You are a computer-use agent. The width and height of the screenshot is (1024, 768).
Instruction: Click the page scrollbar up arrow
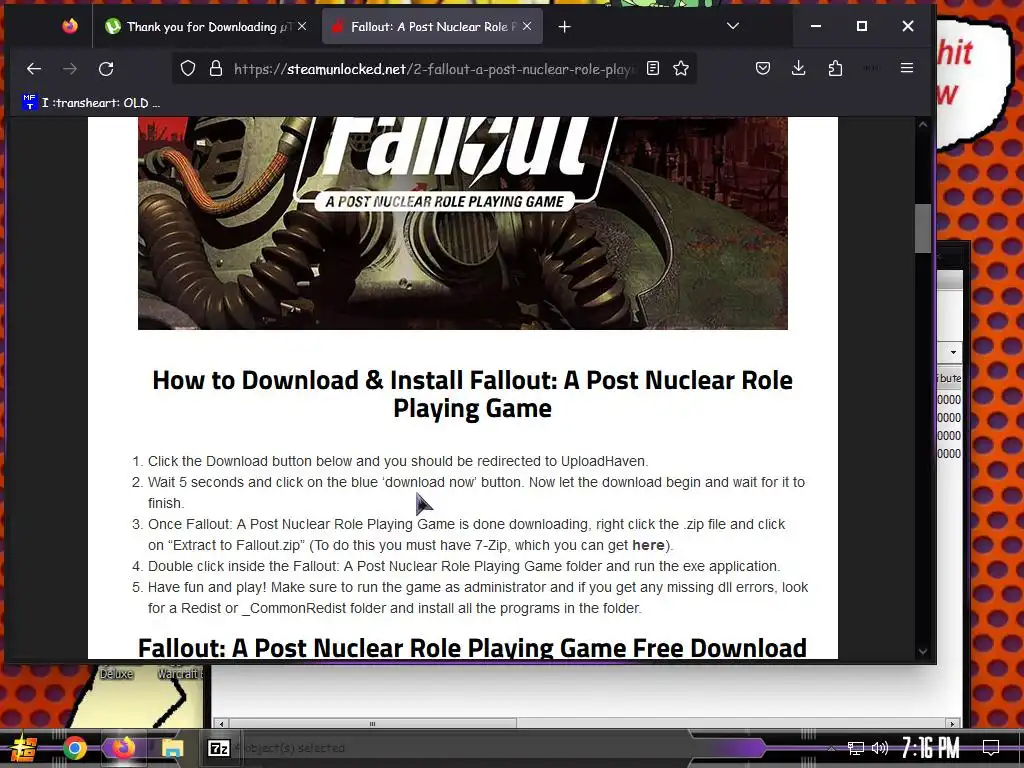pos(922,125)
